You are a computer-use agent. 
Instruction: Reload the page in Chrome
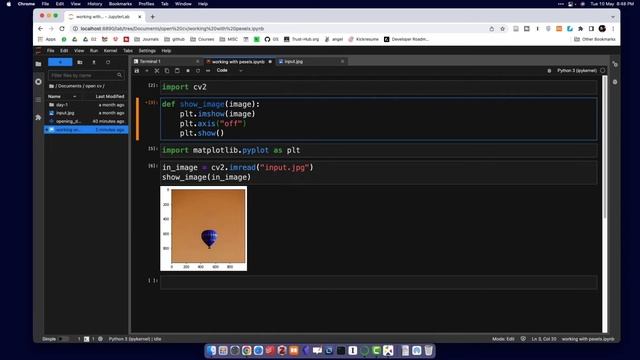point(62,29)
